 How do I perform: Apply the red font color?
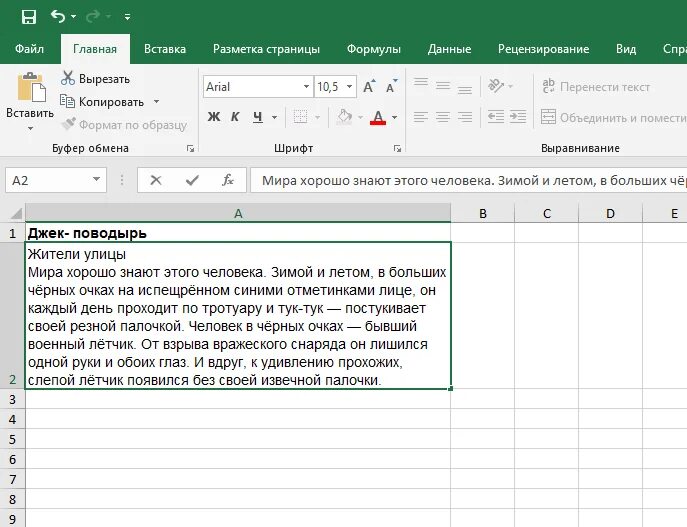(378, 117)
